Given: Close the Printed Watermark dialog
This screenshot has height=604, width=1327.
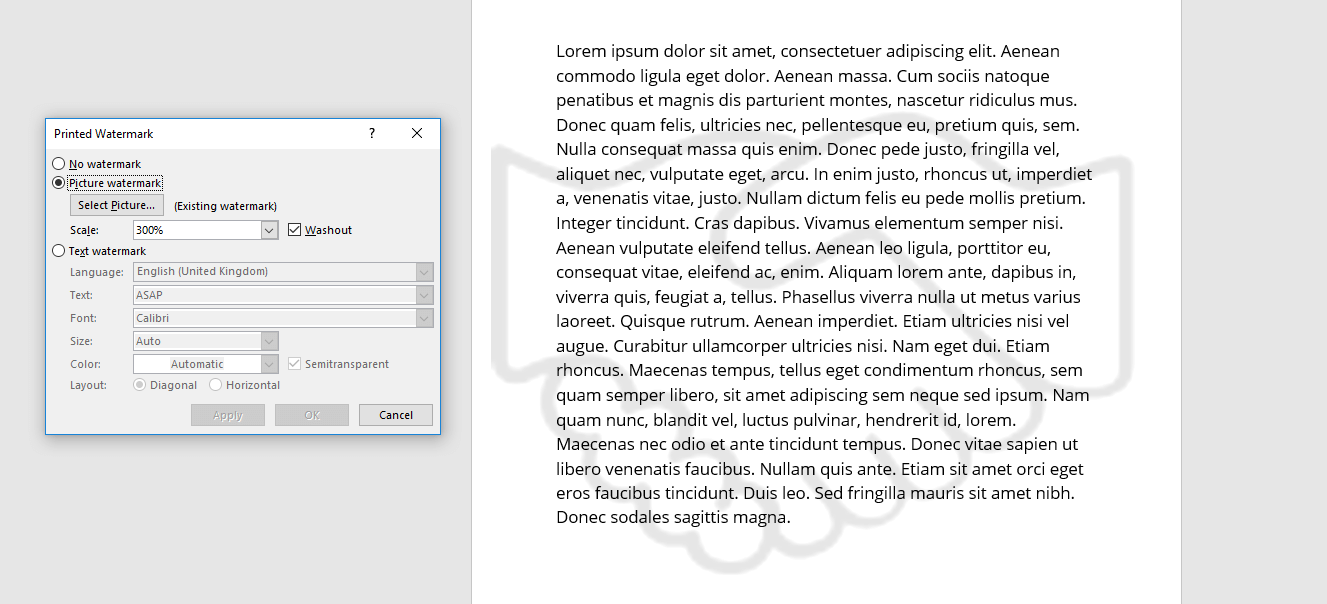Looking at the screenshot, I should click(x=417, y=133).
